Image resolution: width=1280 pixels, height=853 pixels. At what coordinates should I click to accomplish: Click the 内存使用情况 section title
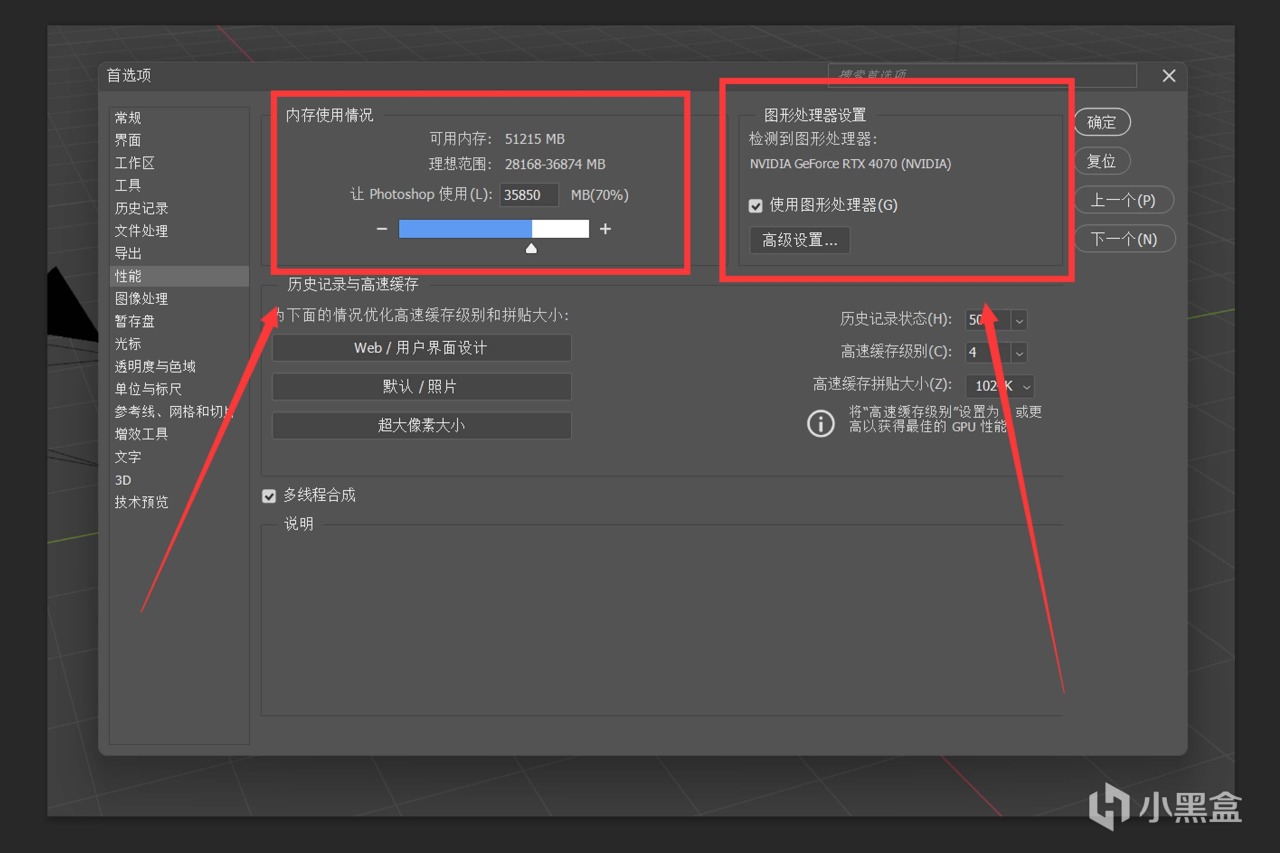coord(330,115)
